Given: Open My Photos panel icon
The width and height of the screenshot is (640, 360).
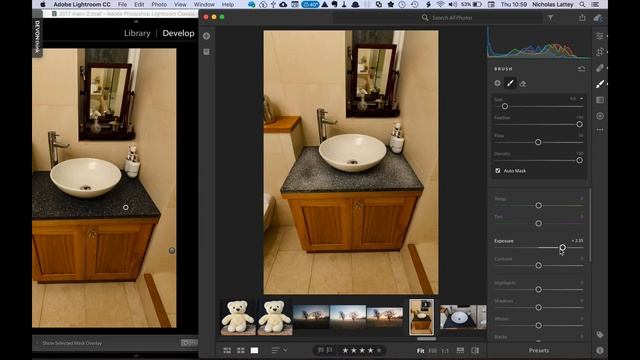Looking at the screenshot, I should pos(207,52).
